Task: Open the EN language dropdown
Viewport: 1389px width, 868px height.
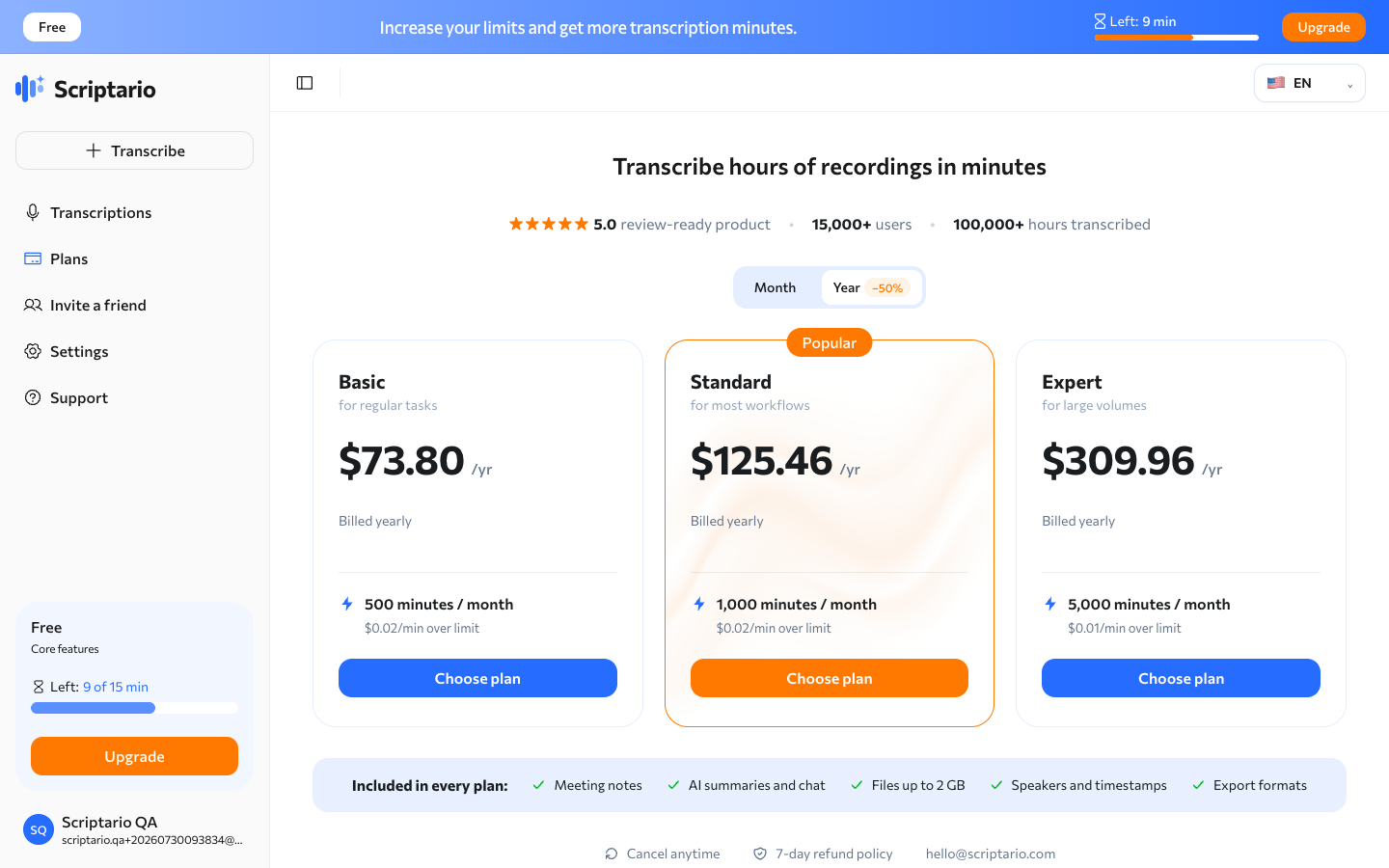Action: pyautogui.click(x=1309, y=83)
